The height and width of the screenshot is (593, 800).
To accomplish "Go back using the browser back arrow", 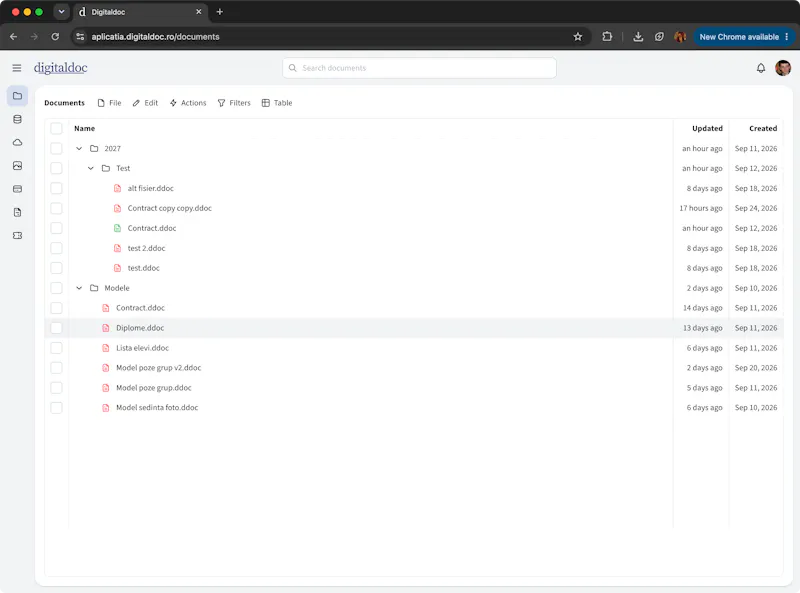I will click(x=14, y=37).
